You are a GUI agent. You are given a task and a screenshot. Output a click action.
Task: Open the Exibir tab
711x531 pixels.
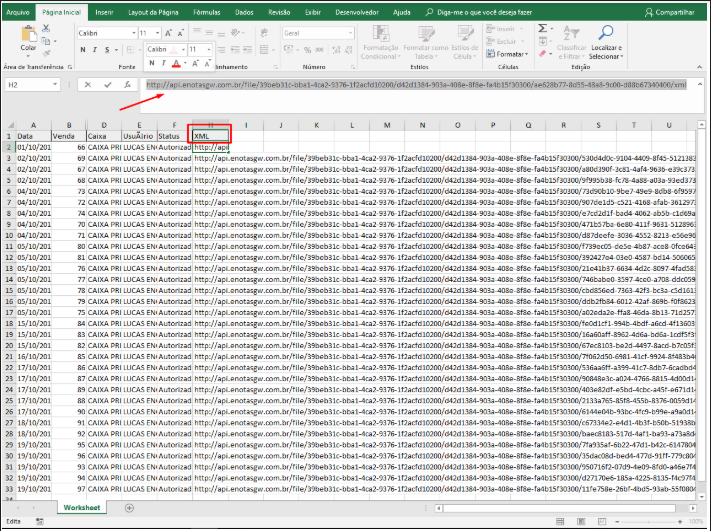[x=313, y=12]
